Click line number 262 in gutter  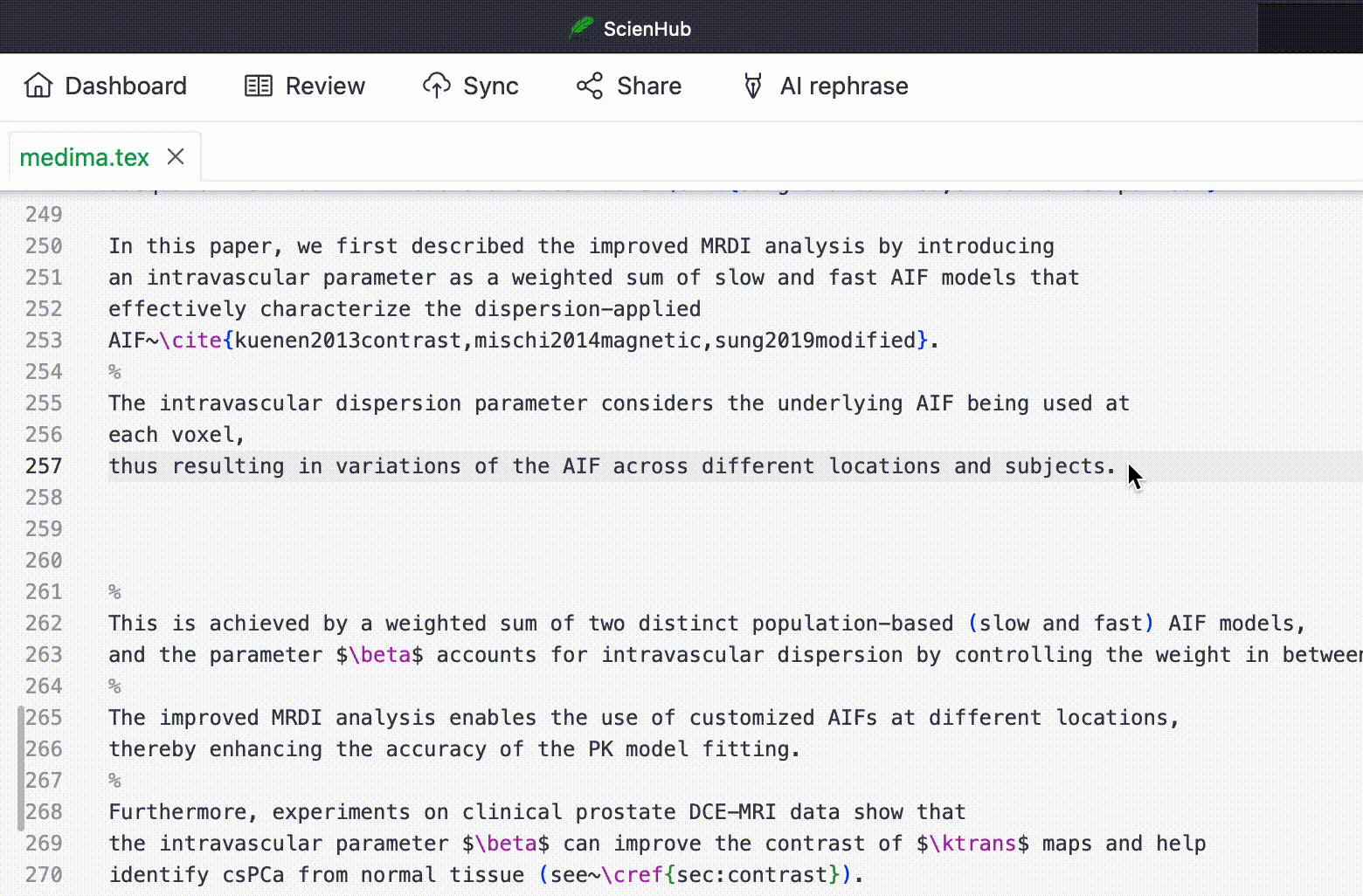[44, 624]
